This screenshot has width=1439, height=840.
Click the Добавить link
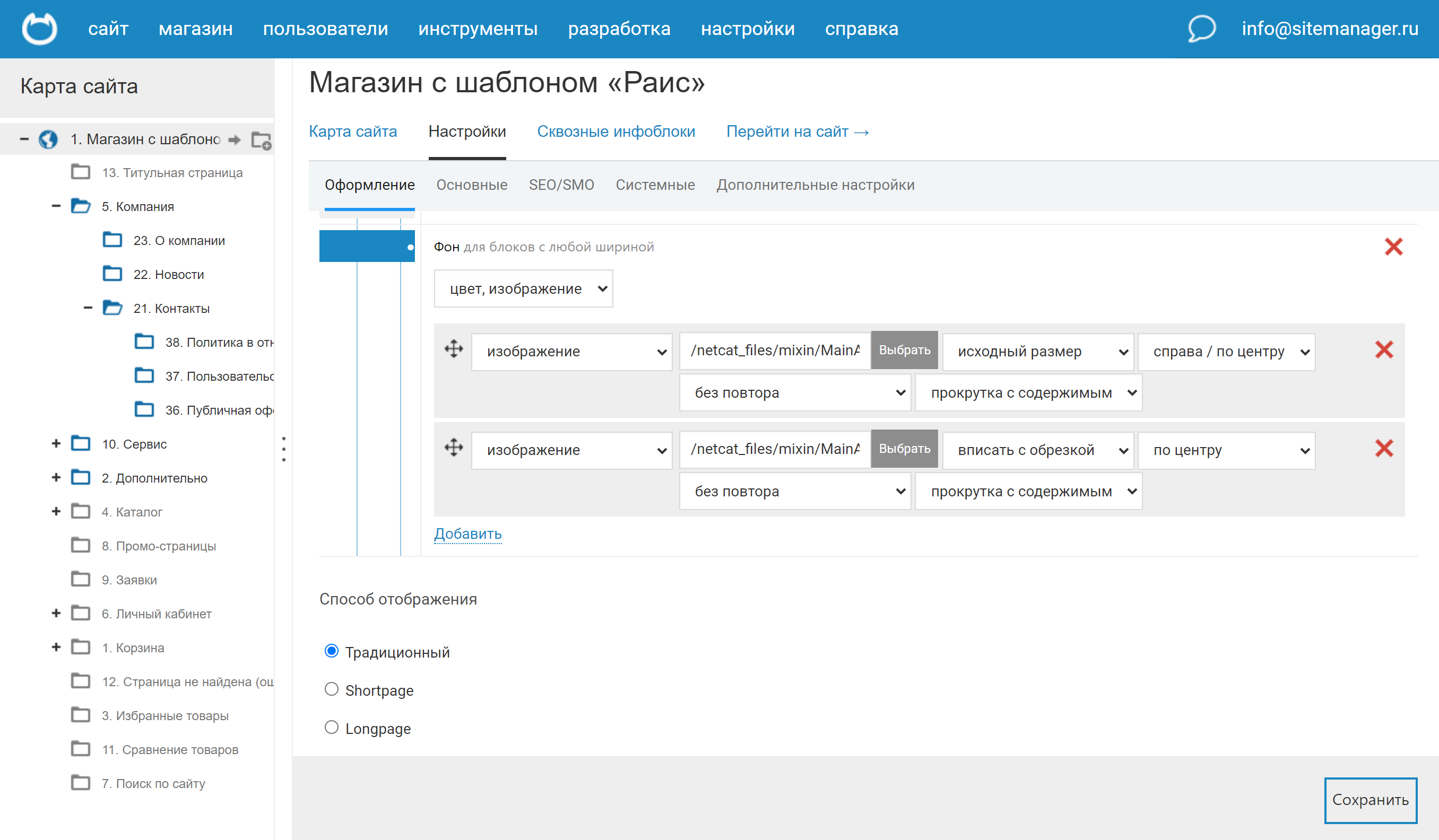pos(467,533)
